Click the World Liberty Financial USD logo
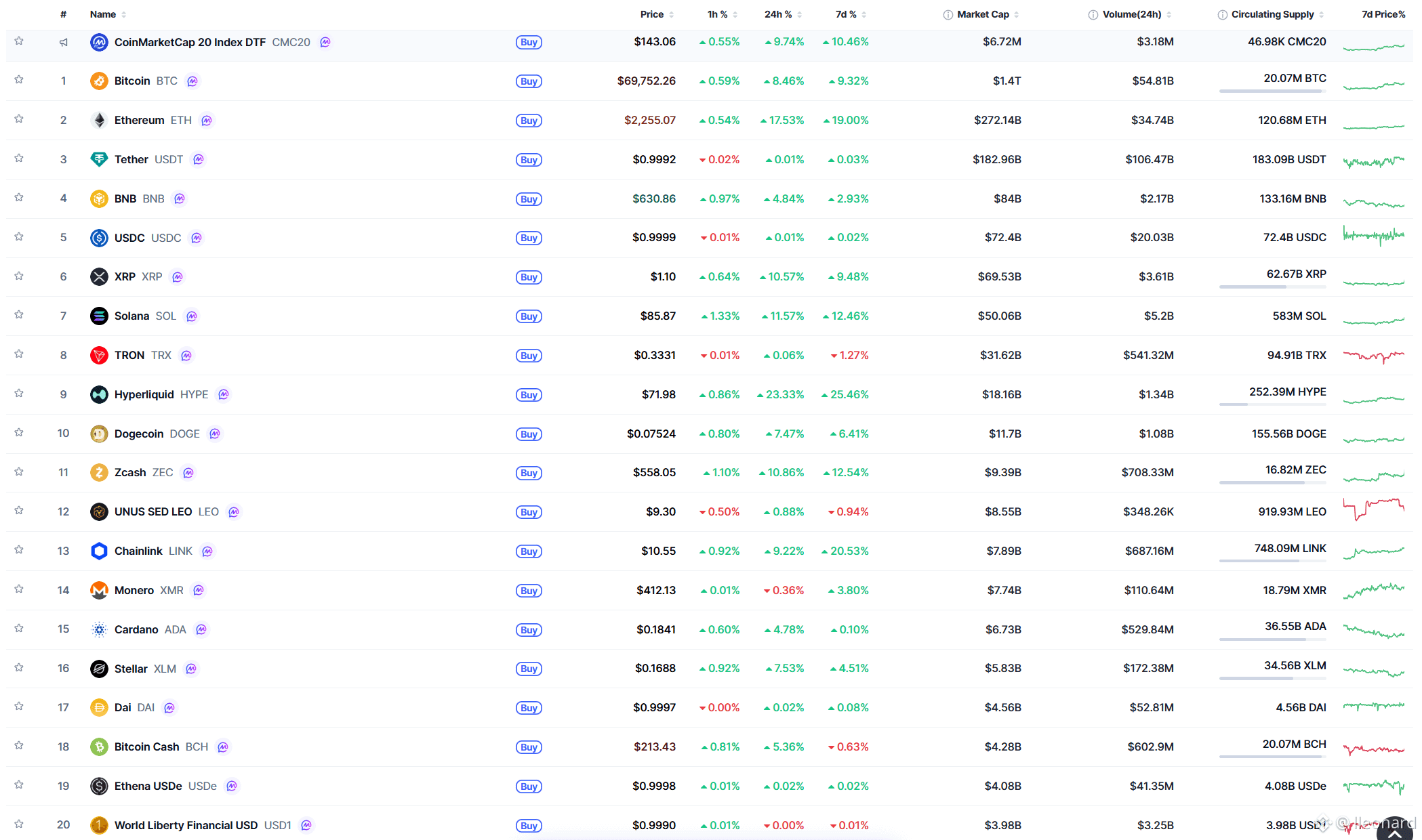Image resolution: width=1422 pixels, height=840 pixels. point(99,826)
